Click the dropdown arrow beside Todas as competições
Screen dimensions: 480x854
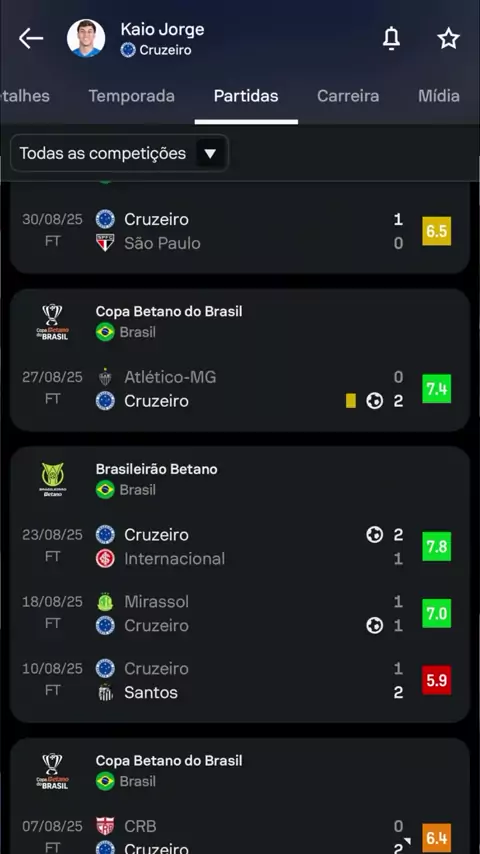pyautogui.click(x=210, y=154)
